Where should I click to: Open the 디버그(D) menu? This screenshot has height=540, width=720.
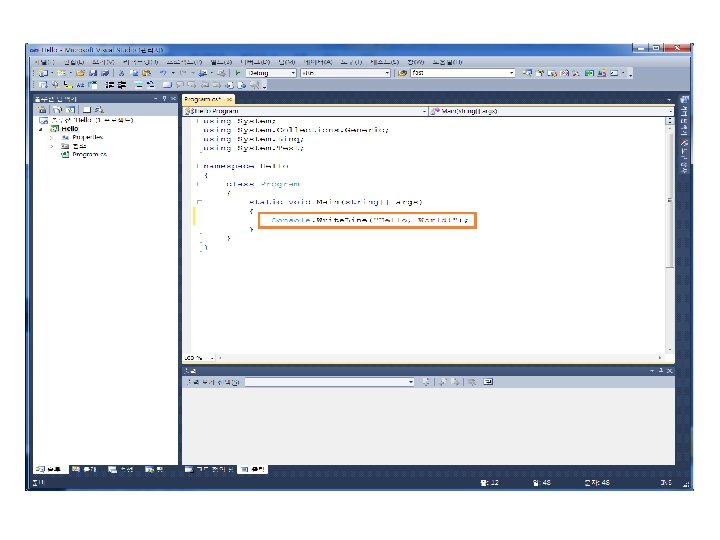255,62
